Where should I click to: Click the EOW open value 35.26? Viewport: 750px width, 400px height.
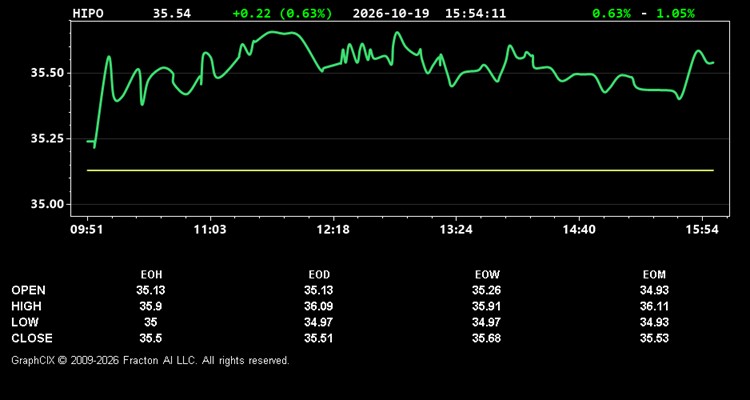(486, 290)
